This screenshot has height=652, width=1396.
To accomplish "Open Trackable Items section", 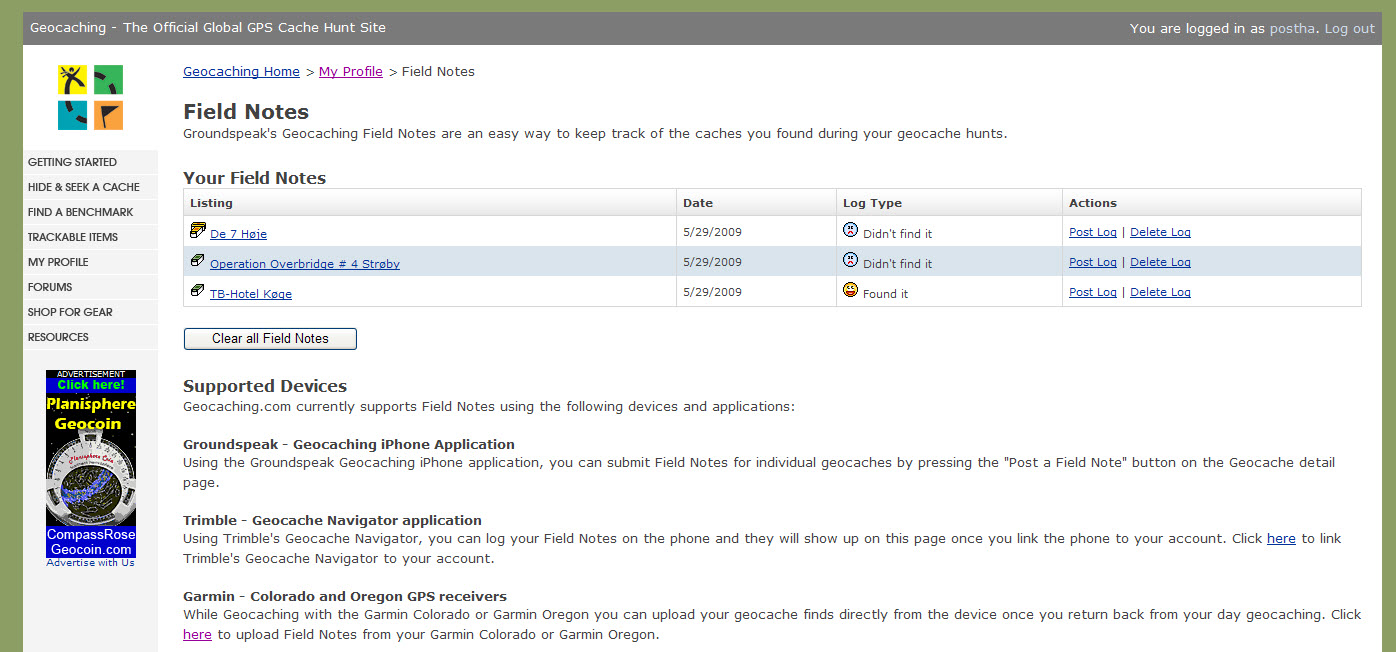I will pos(91,237).
